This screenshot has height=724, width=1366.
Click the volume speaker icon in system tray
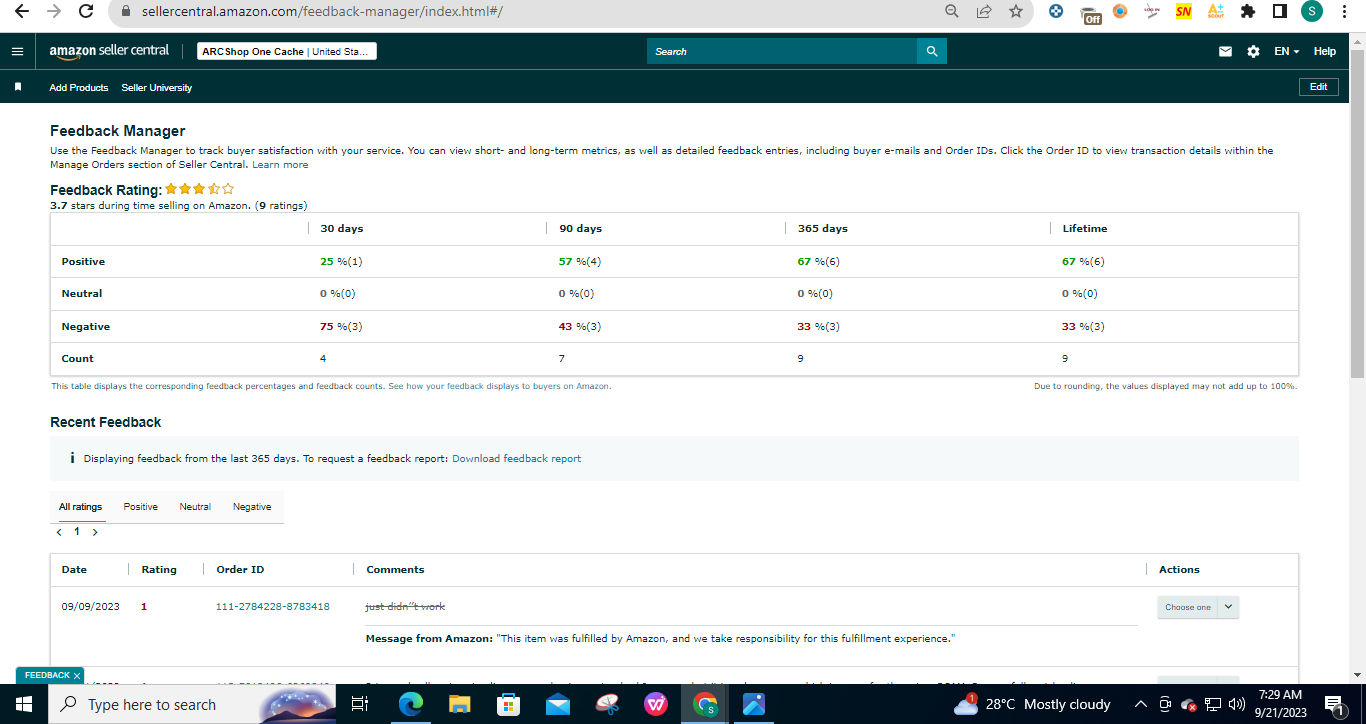click(x=1237, y=705)
